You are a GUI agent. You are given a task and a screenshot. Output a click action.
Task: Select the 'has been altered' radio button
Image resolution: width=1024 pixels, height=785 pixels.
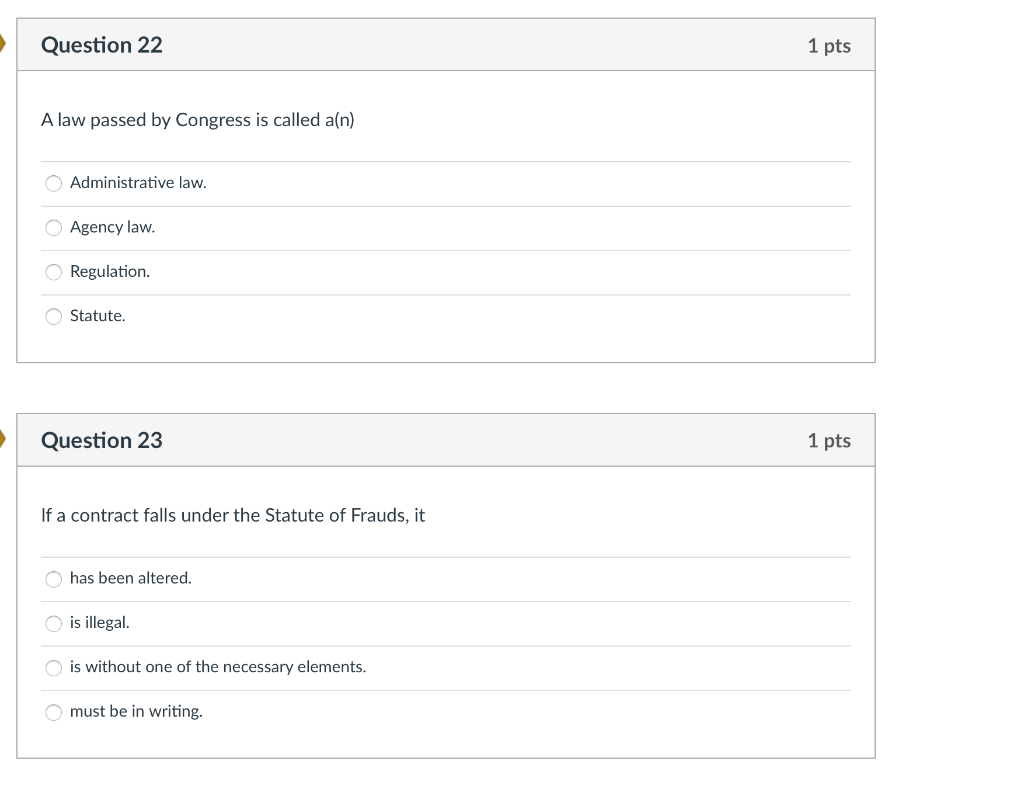[54, 579]
